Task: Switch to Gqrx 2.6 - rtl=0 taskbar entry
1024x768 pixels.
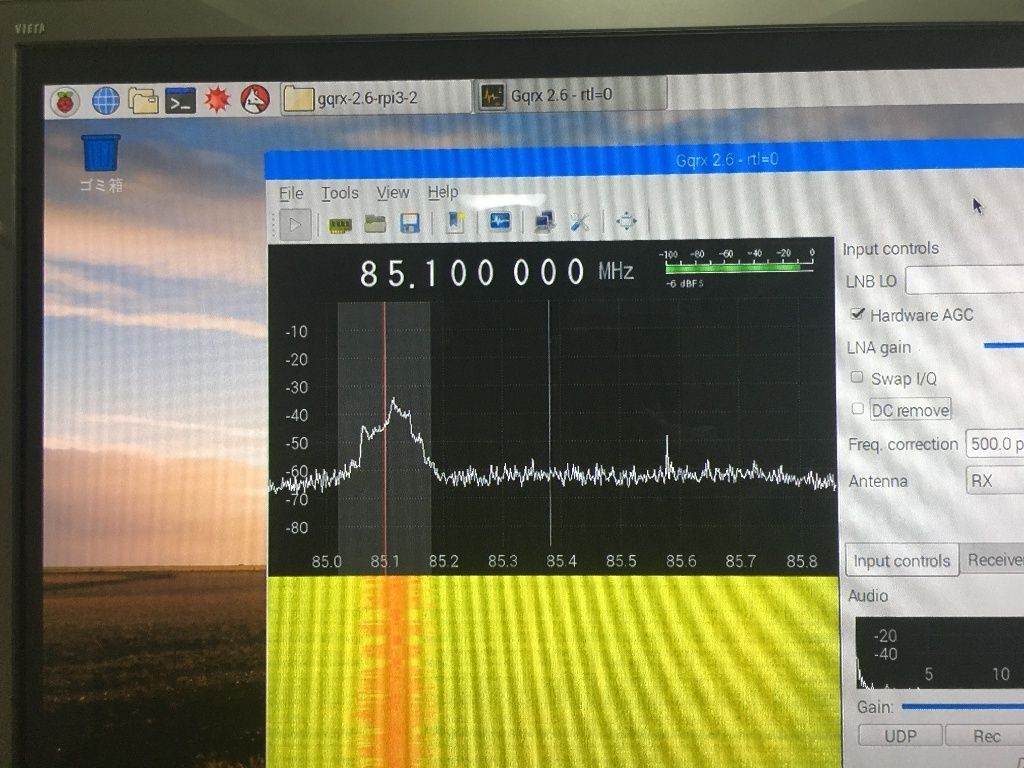Action: click(572, 95)
